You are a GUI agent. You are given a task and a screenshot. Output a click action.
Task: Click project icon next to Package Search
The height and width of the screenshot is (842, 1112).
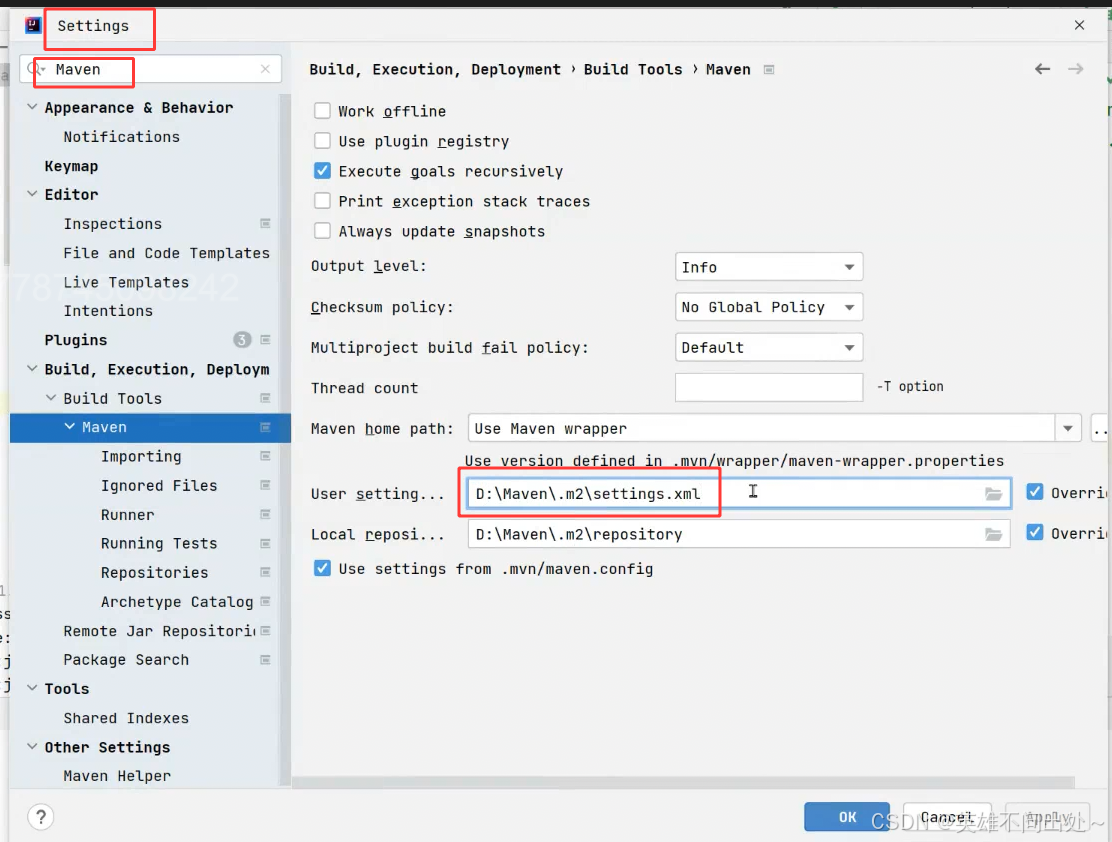[x=265, y=660]
